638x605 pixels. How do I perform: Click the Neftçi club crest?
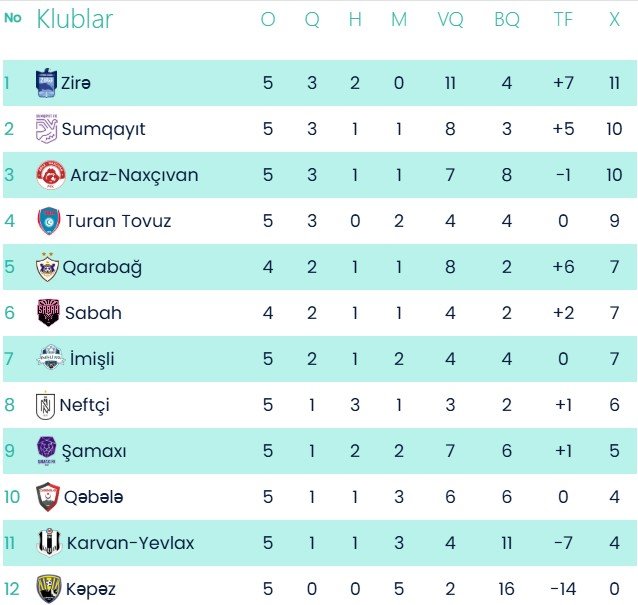click(45, 405)
